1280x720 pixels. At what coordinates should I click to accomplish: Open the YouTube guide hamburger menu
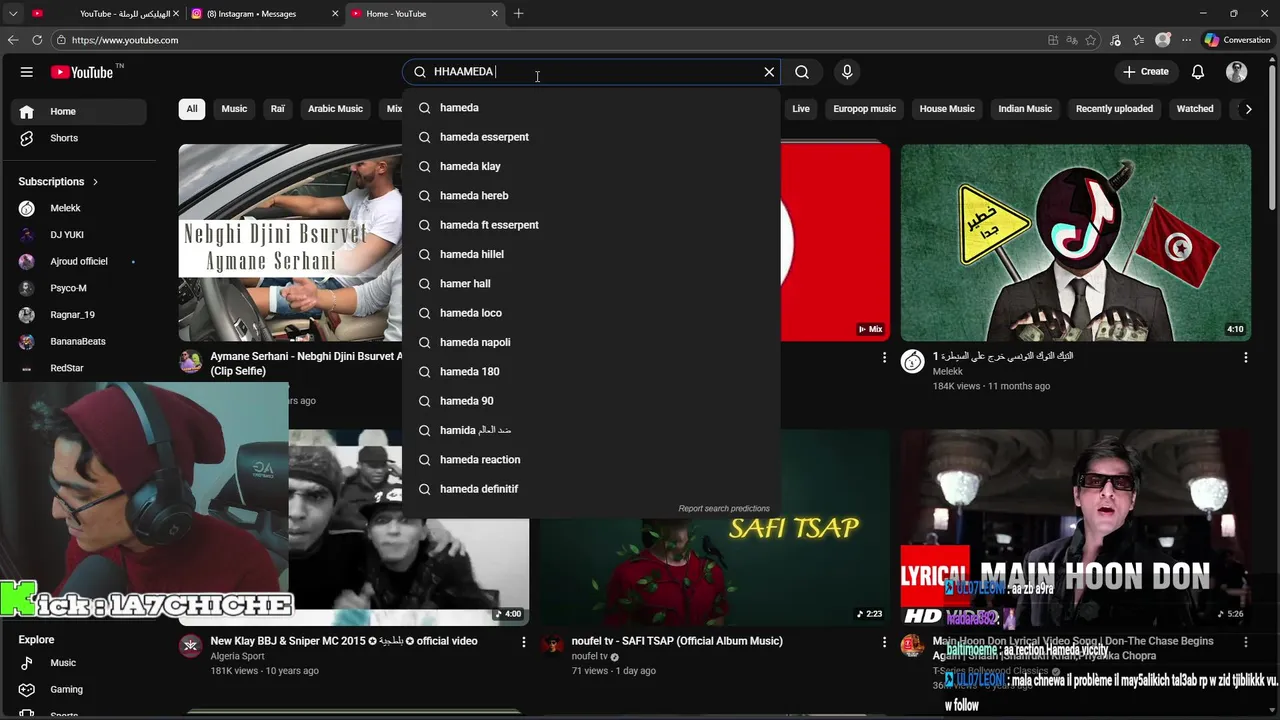pyautogui.click(x=27, y=72)
